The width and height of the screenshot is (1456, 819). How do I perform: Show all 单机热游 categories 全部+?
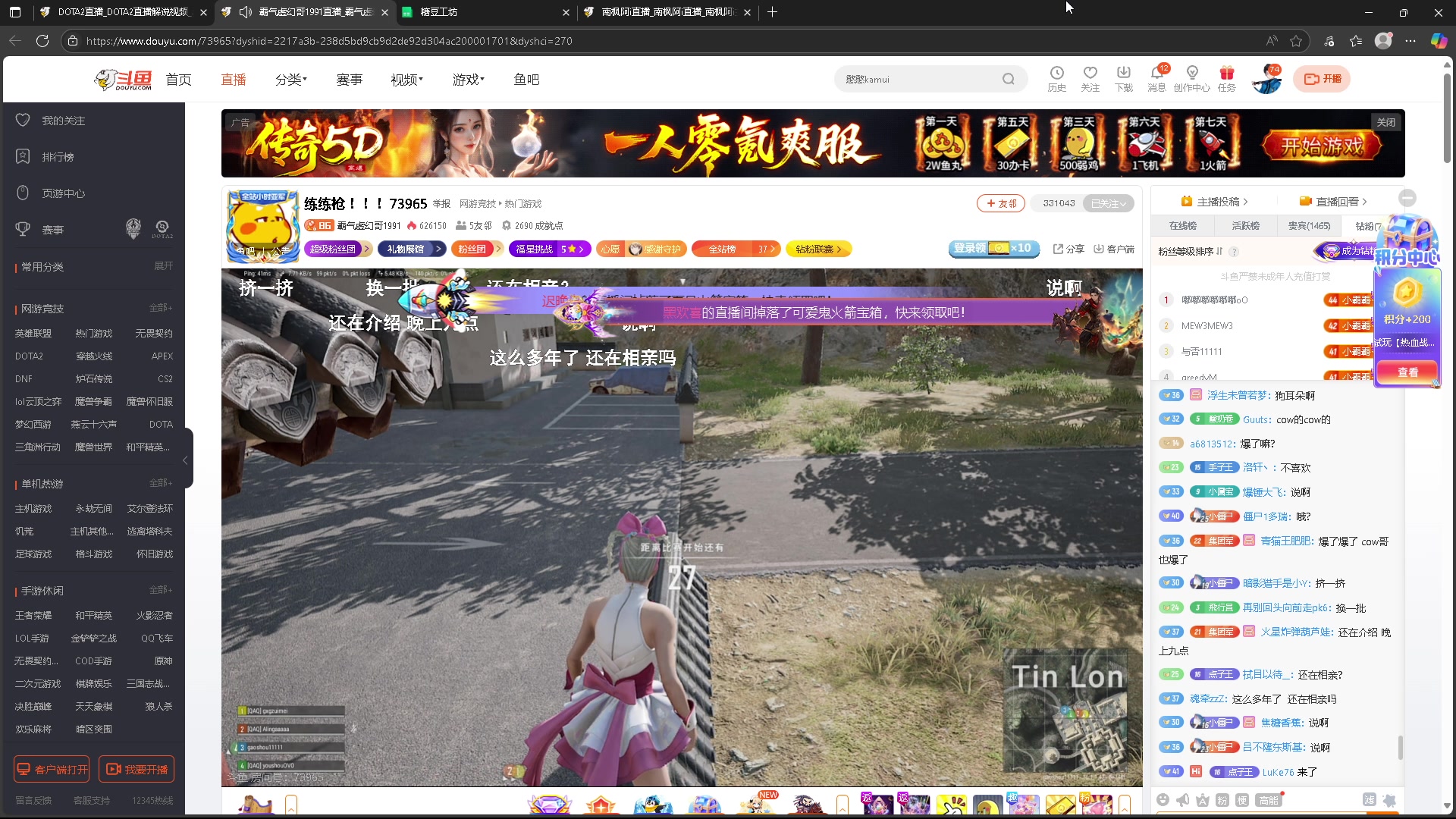161,483
